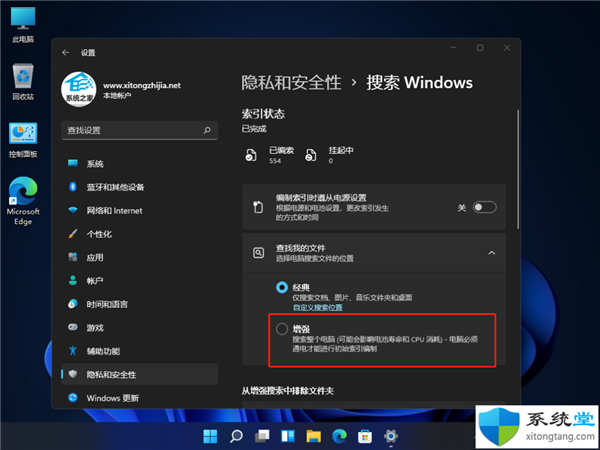The height and width of the screenshot is (450, 600).
Task: Click the 从增强搜索中排除文件夹 heading
Action: (x=288, y=391)
